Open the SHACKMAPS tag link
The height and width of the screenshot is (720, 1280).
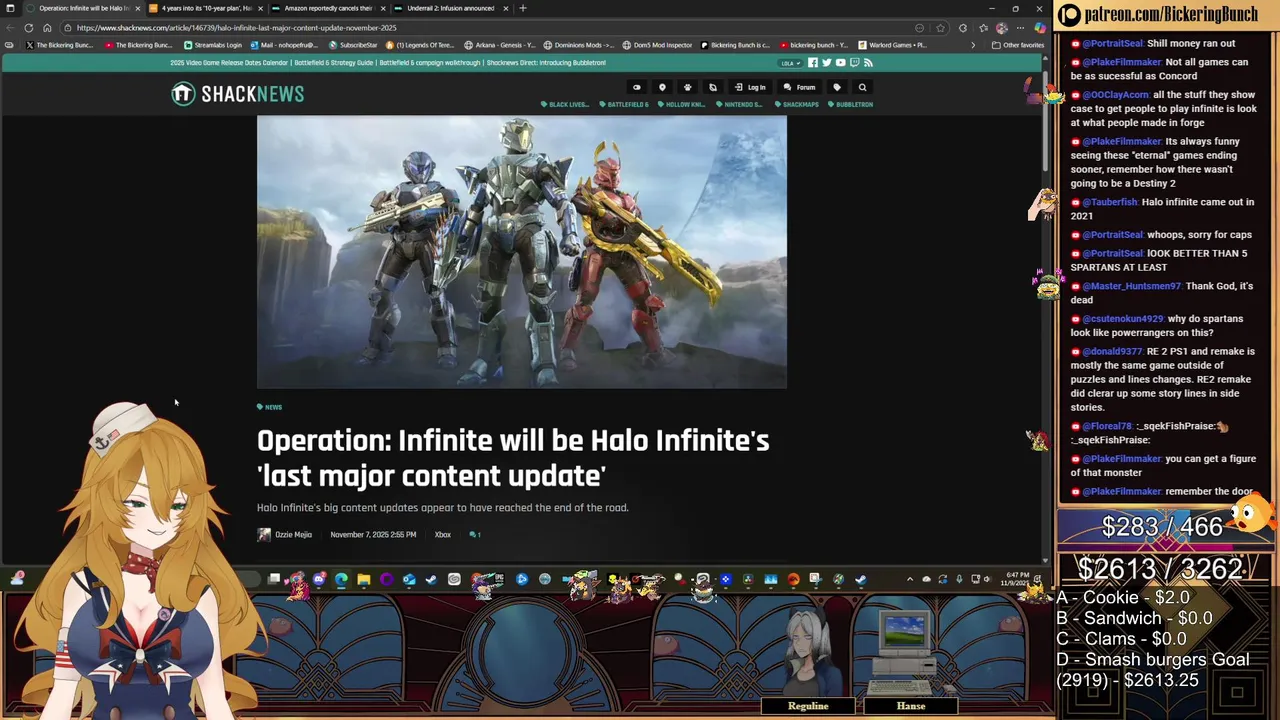point(796,104)
